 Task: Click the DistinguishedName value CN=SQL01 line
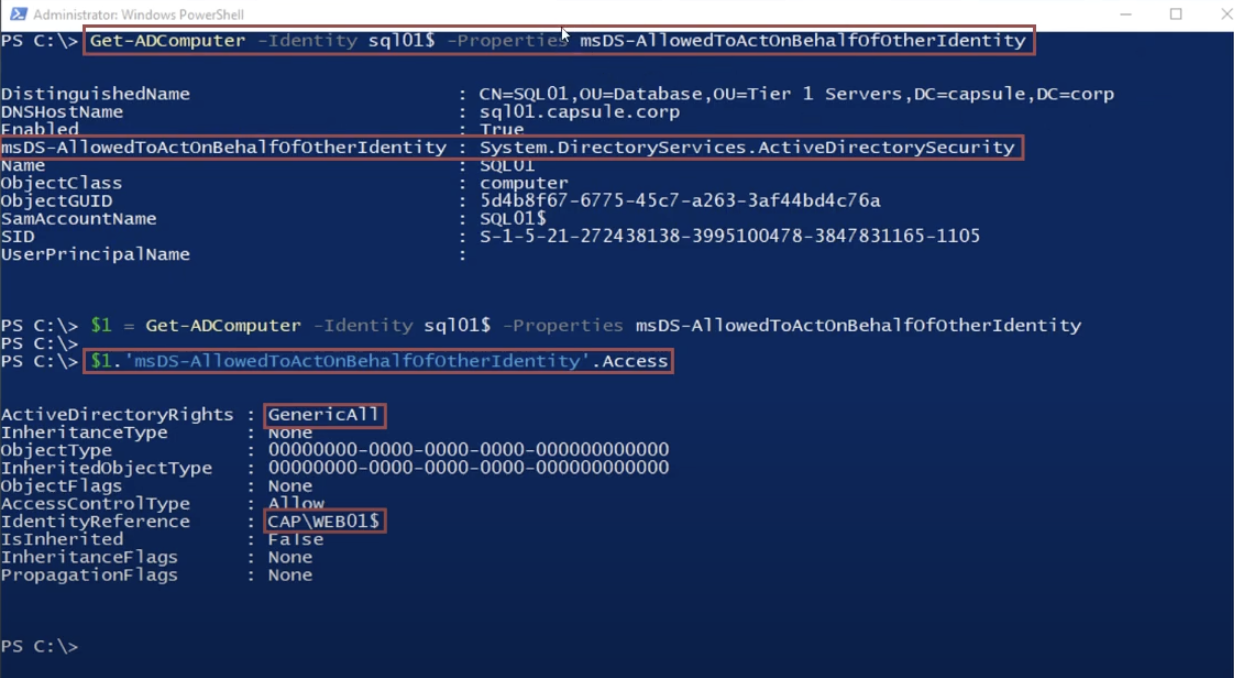[x=796, y=94]
